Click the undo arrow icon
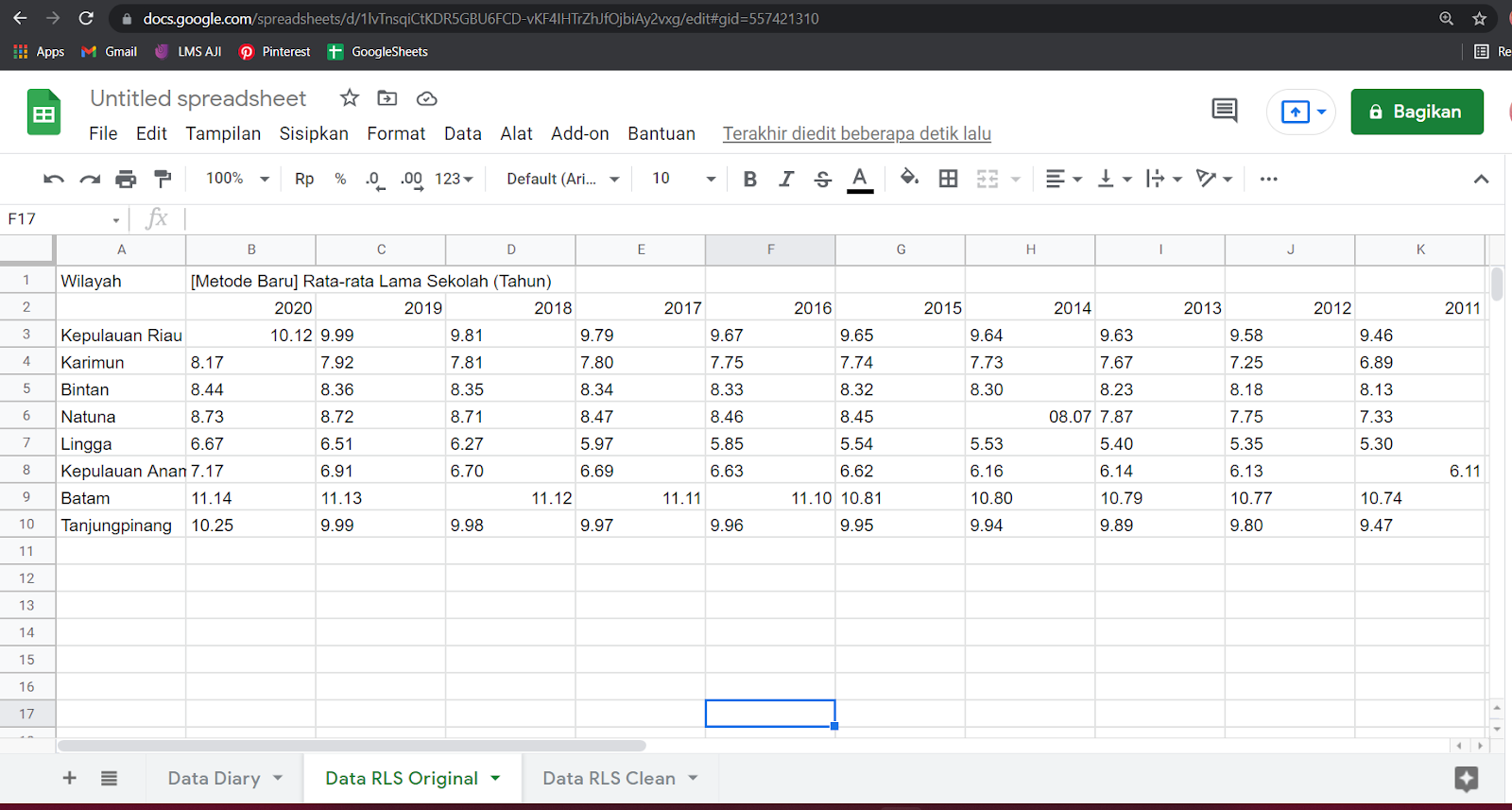The width and height of the screenshot is (1512, 810). pyautogui.click(x=54, y=179)
